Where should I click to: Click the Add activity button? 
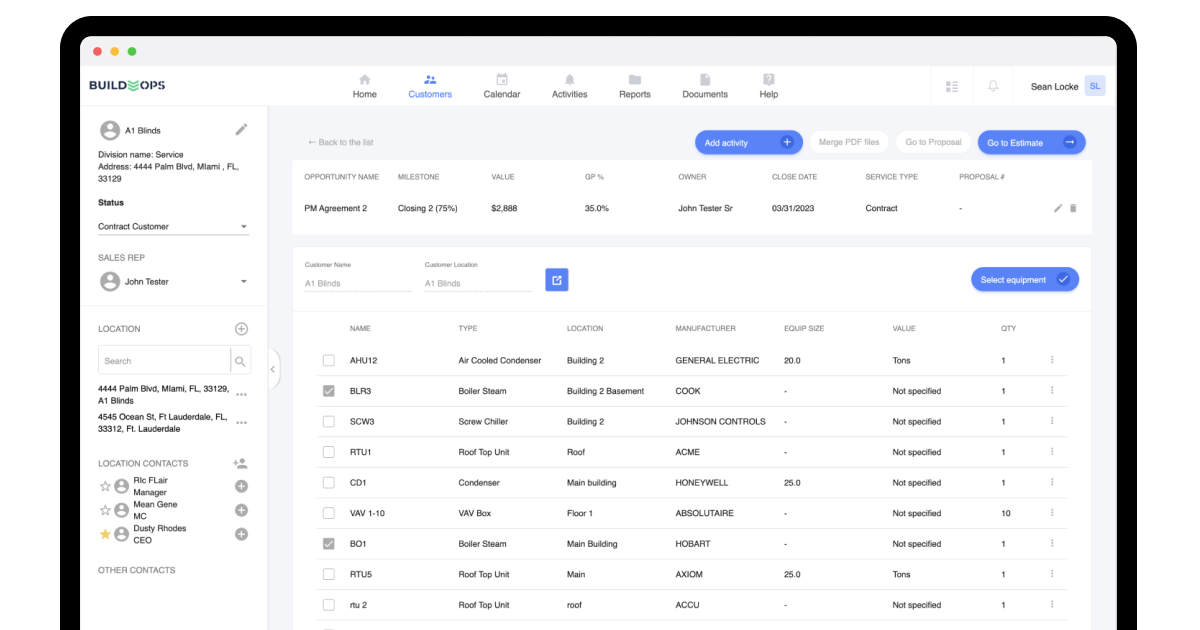[x=749, y=143]
